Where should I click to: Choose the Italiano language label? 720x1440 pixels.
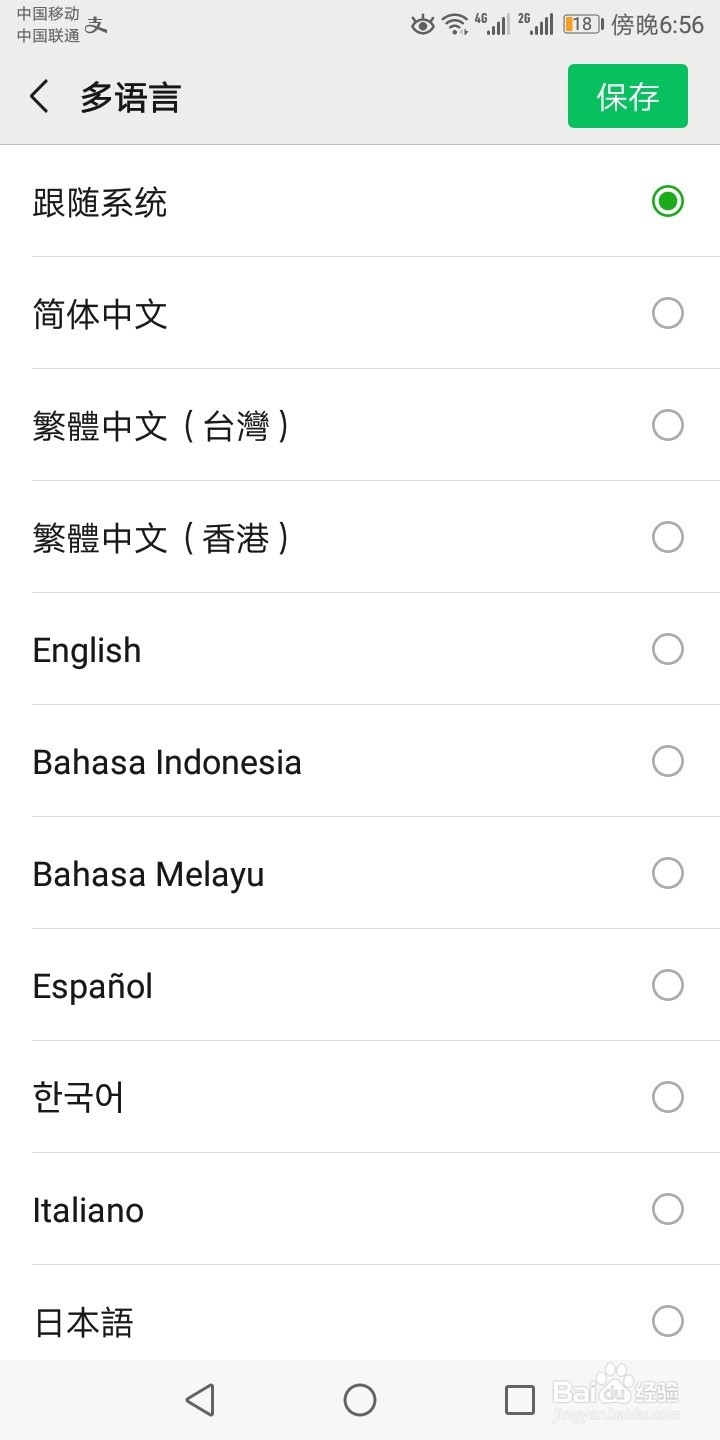coord(88,1210)
